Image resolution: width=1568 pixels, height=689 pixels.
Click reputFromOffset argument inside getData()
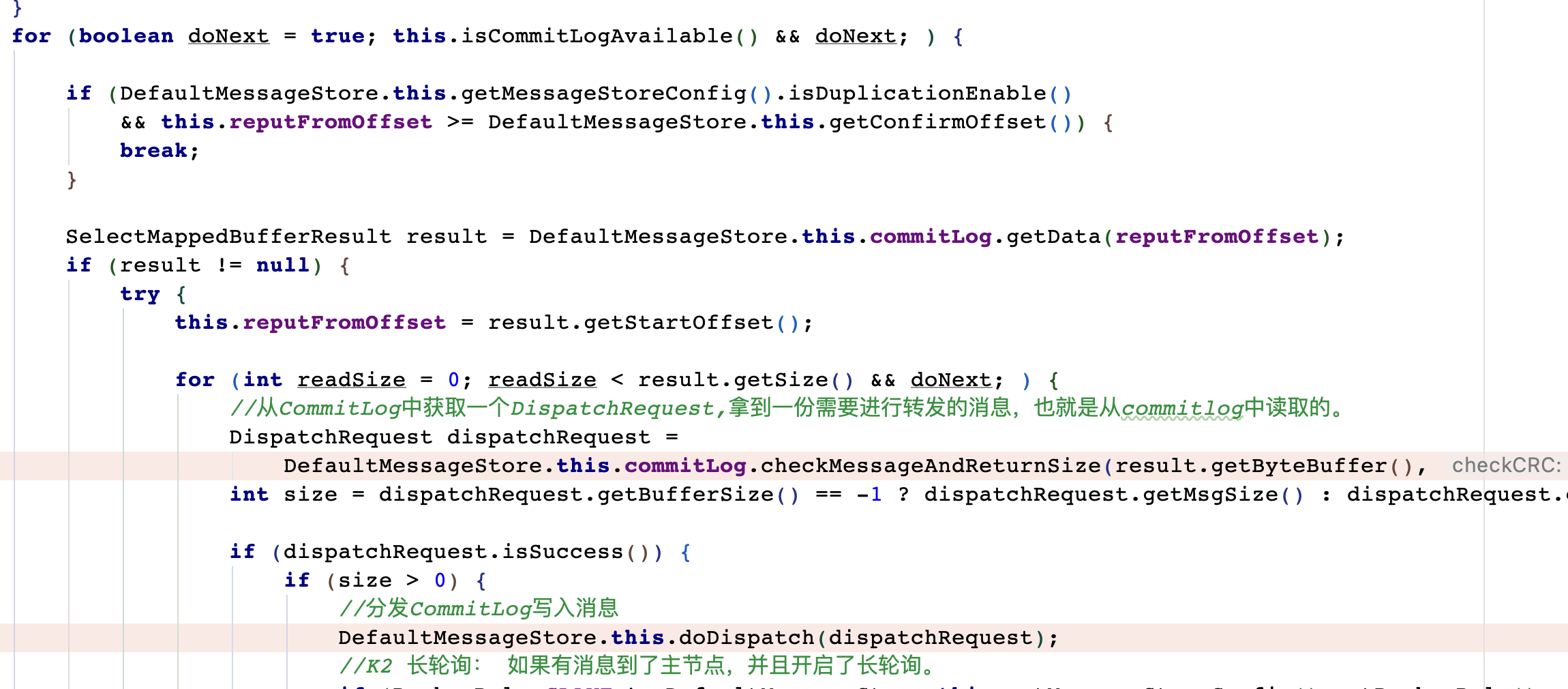(1217, 237)
